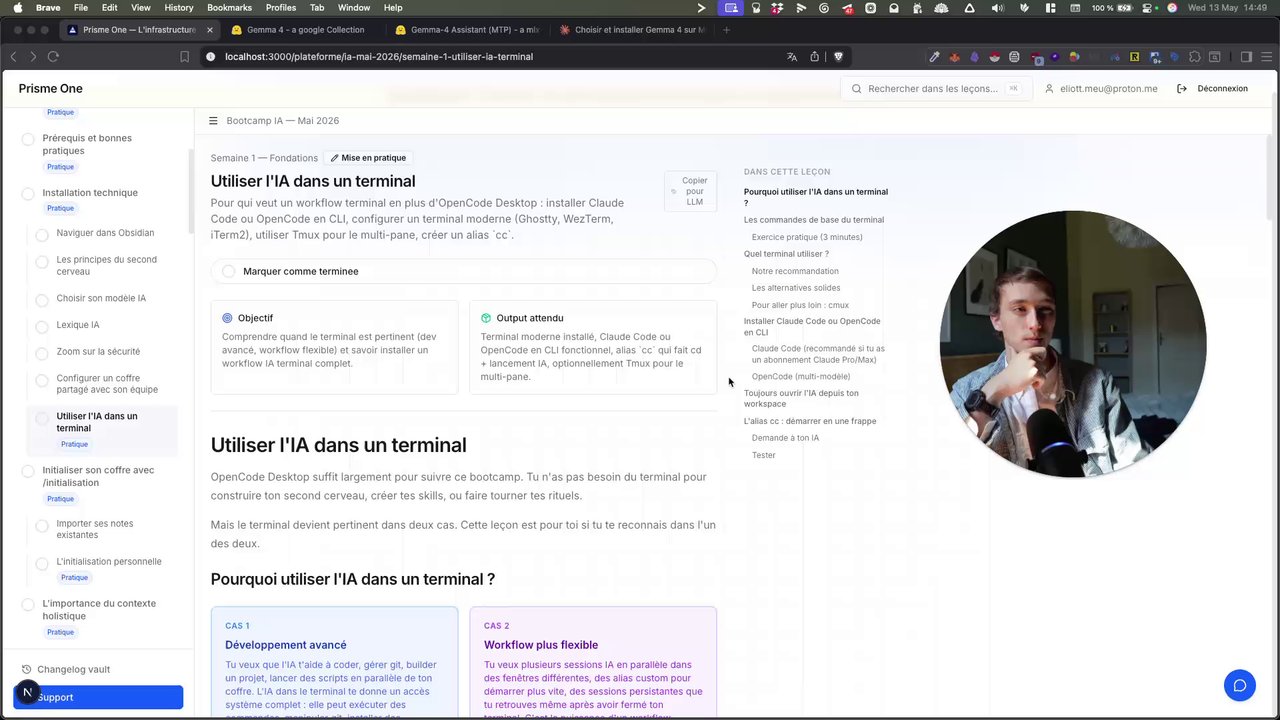Check the circle for Choisir son modèle IA
This screenshot has width=1280, height=720.
[x=42, y=300]
